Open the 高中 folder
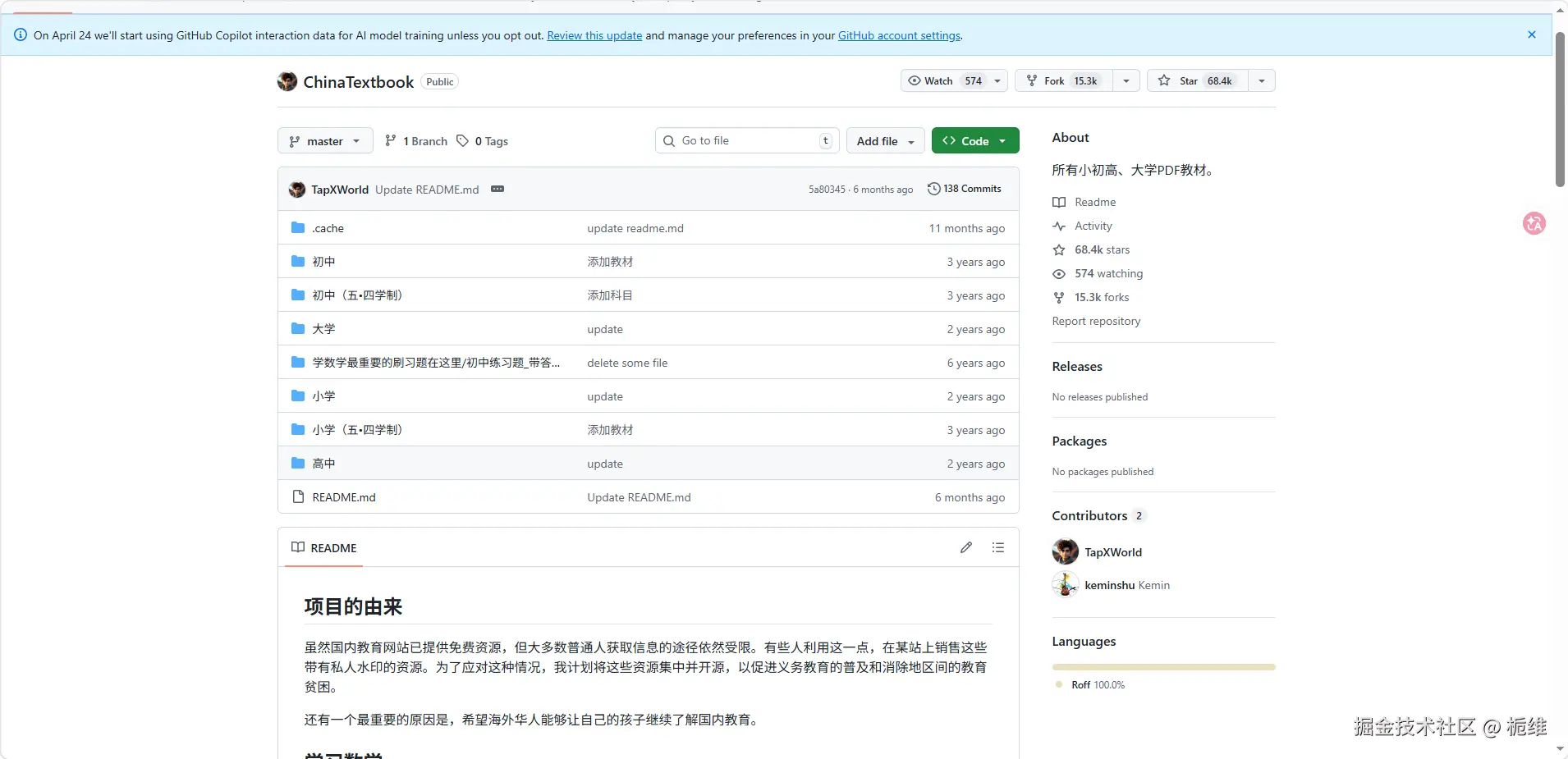The image size is (1568, 759). click(324, 464)
